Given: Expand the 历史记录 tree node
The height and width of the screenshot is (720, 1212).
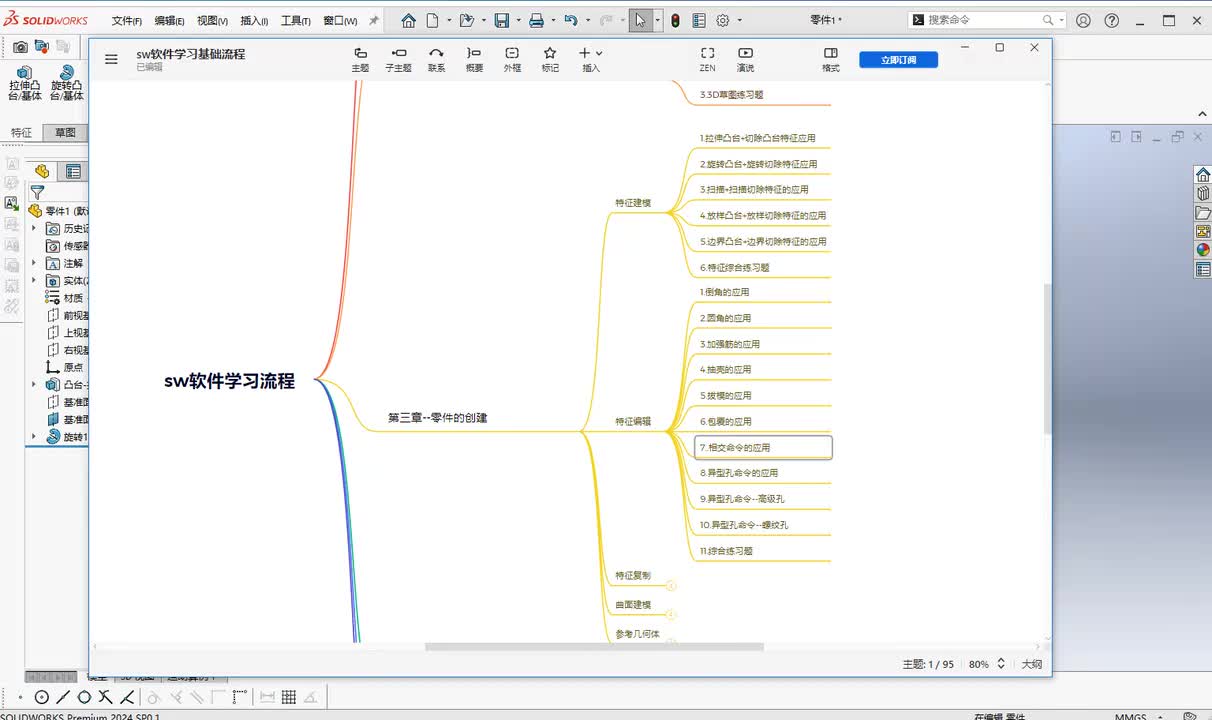Looking at the screenshot, I should pyautogui.click(x=33, y=228).
